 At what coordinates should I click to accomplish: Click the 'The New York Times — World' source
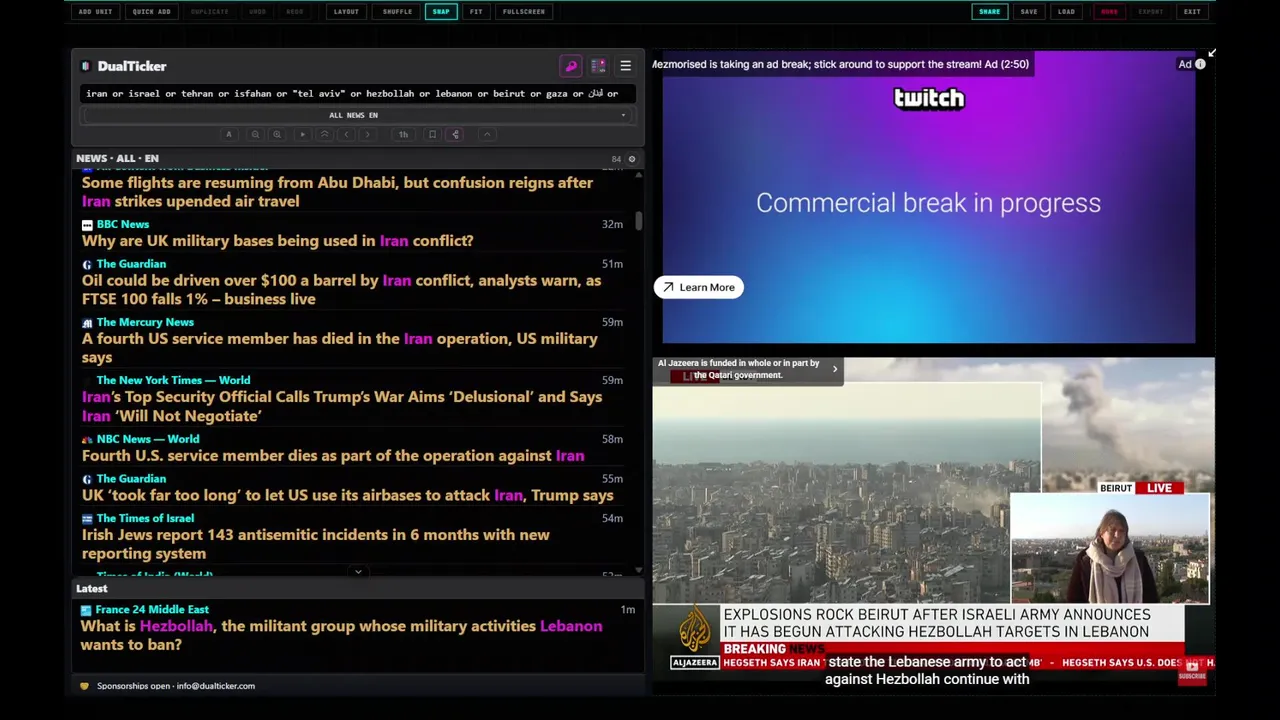pos(173,381)
